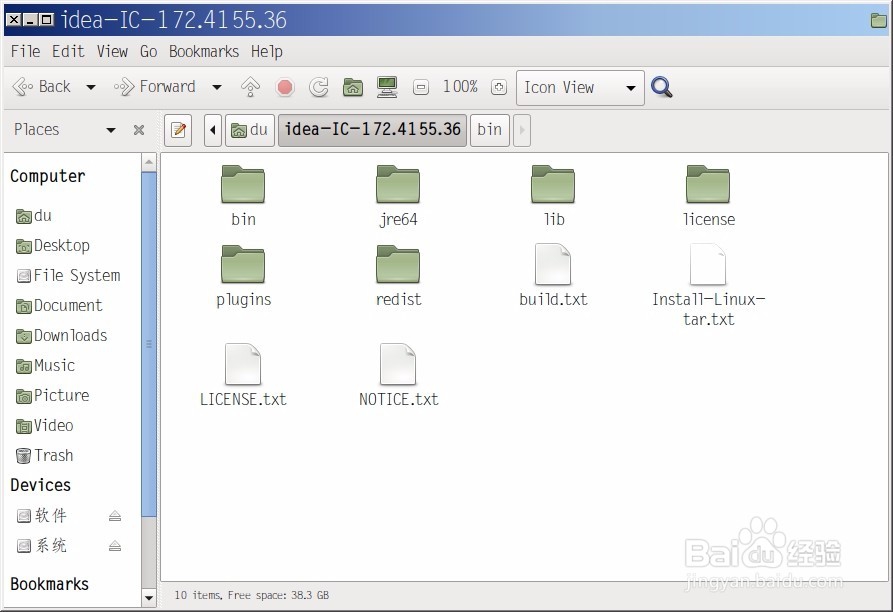Select the jre64 folder icon
893x612 pixels.
pyautogui.click(x=398, y=184)
